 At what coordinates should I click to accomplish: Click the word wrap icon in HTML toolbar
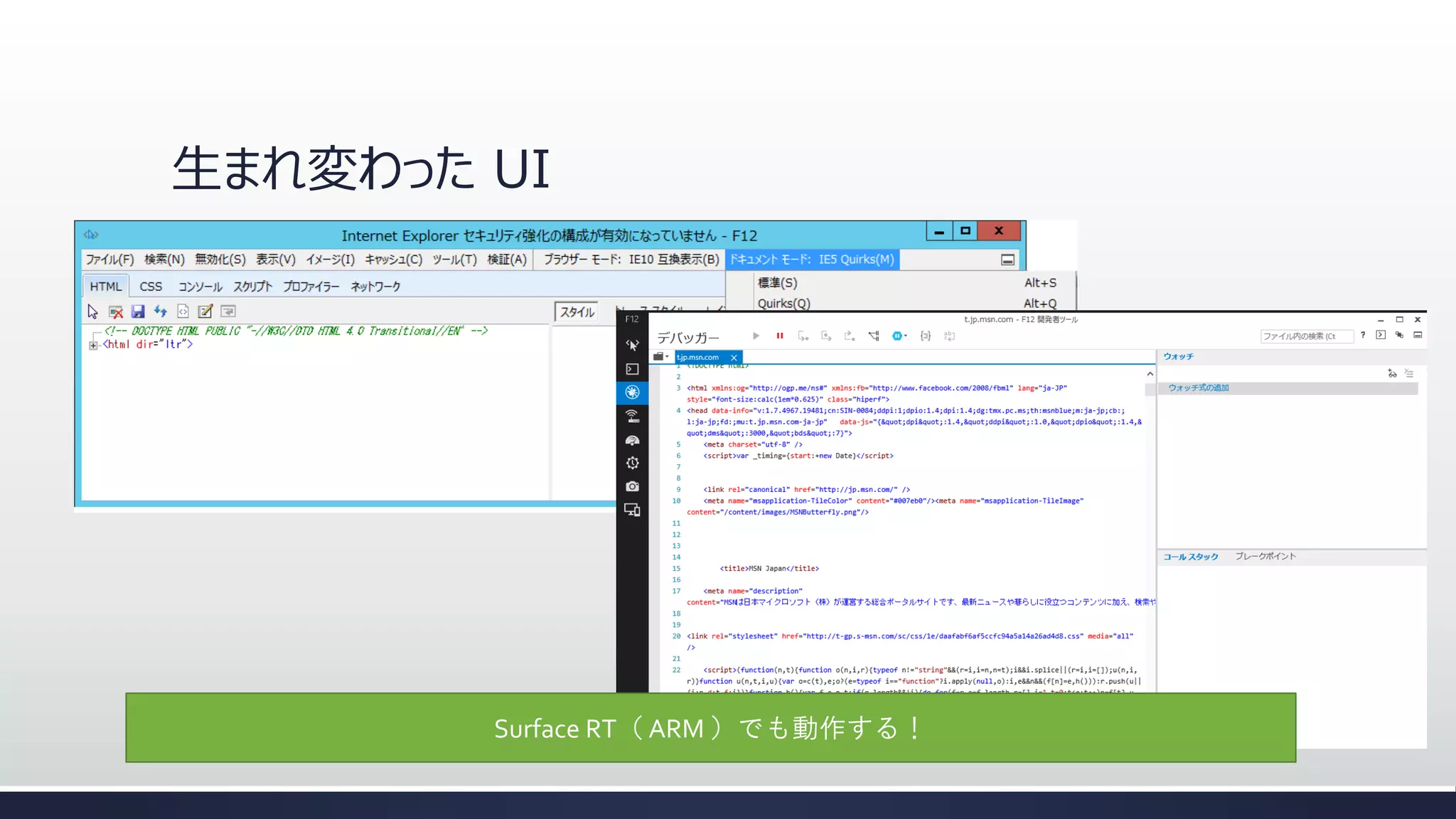tap(228, 311)
